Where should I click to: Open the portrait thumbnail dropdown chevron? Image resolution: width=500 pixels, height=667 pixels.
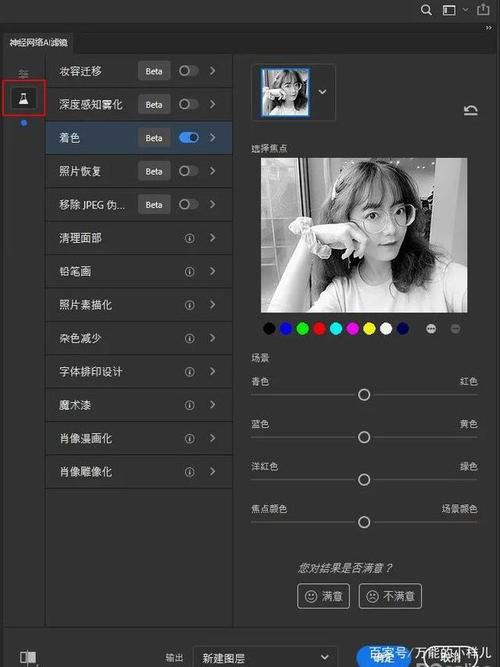323,92
